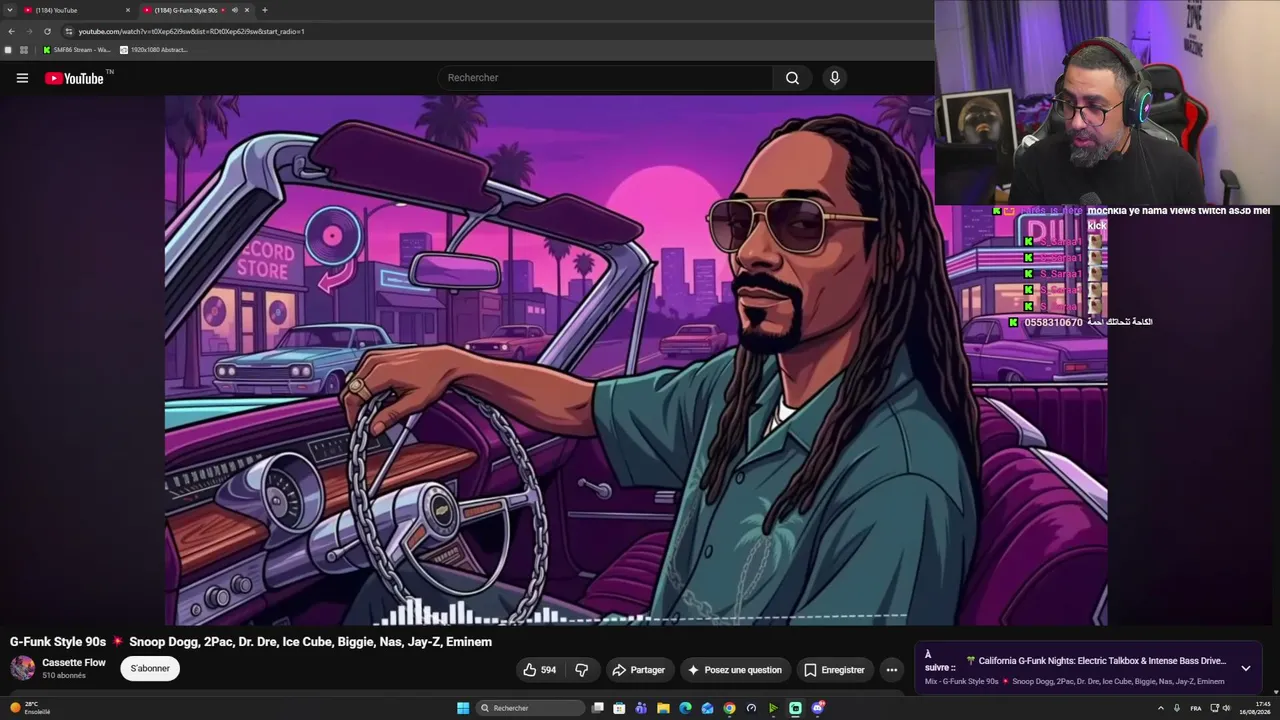The height and width of the screenshot is (720, 1280).
Task: Open Google Chrome from the taskbar
Action: [729, 708]
